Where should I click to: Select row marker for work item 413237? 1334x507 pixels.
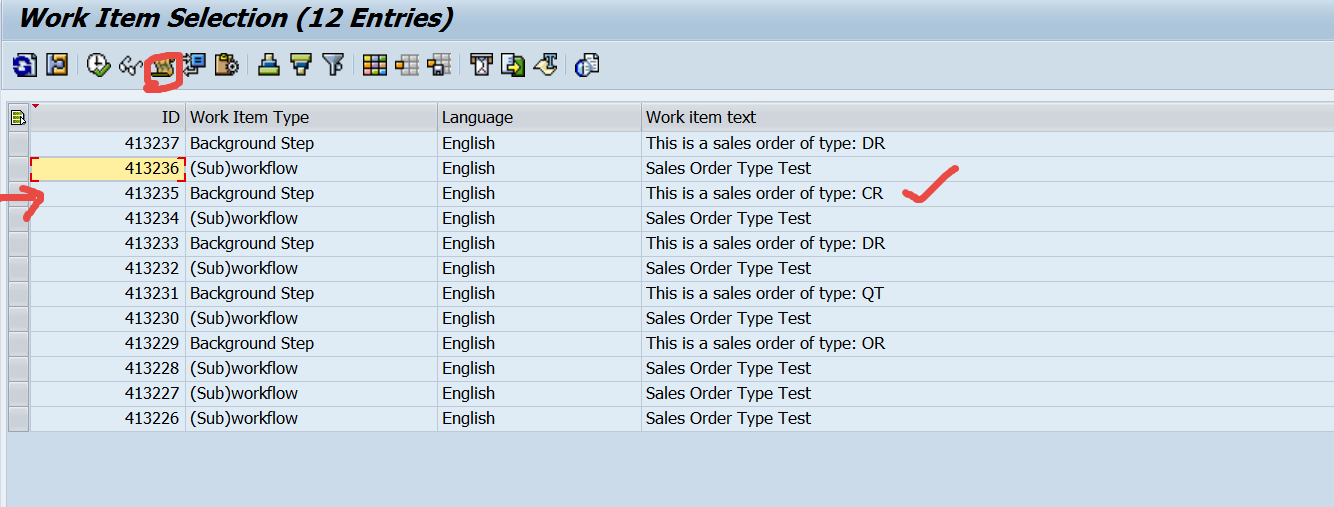point(18,144)
